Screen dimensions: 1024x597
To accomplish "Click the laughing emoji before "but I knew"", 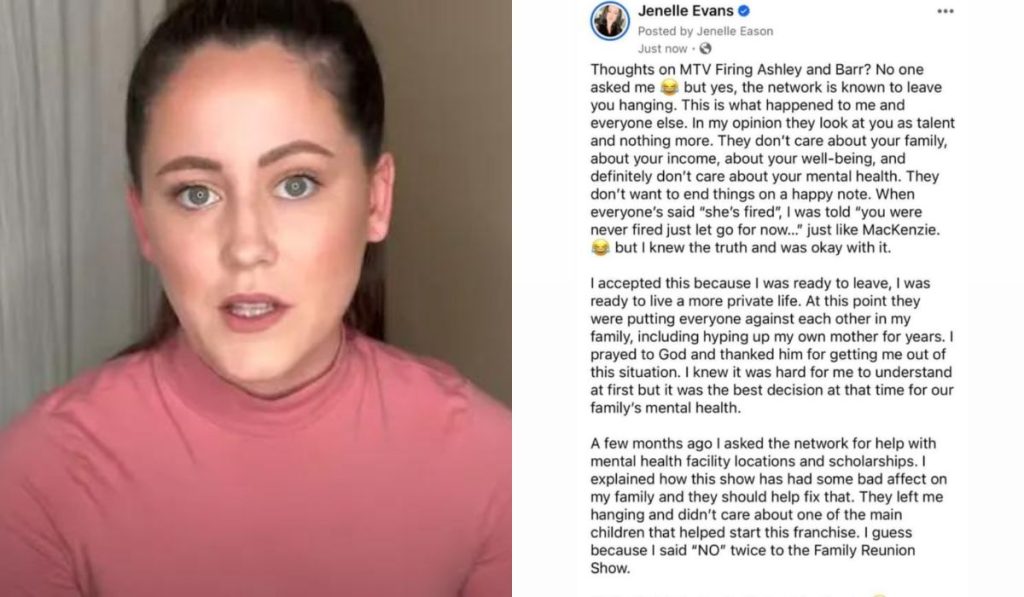I will 600,248.
